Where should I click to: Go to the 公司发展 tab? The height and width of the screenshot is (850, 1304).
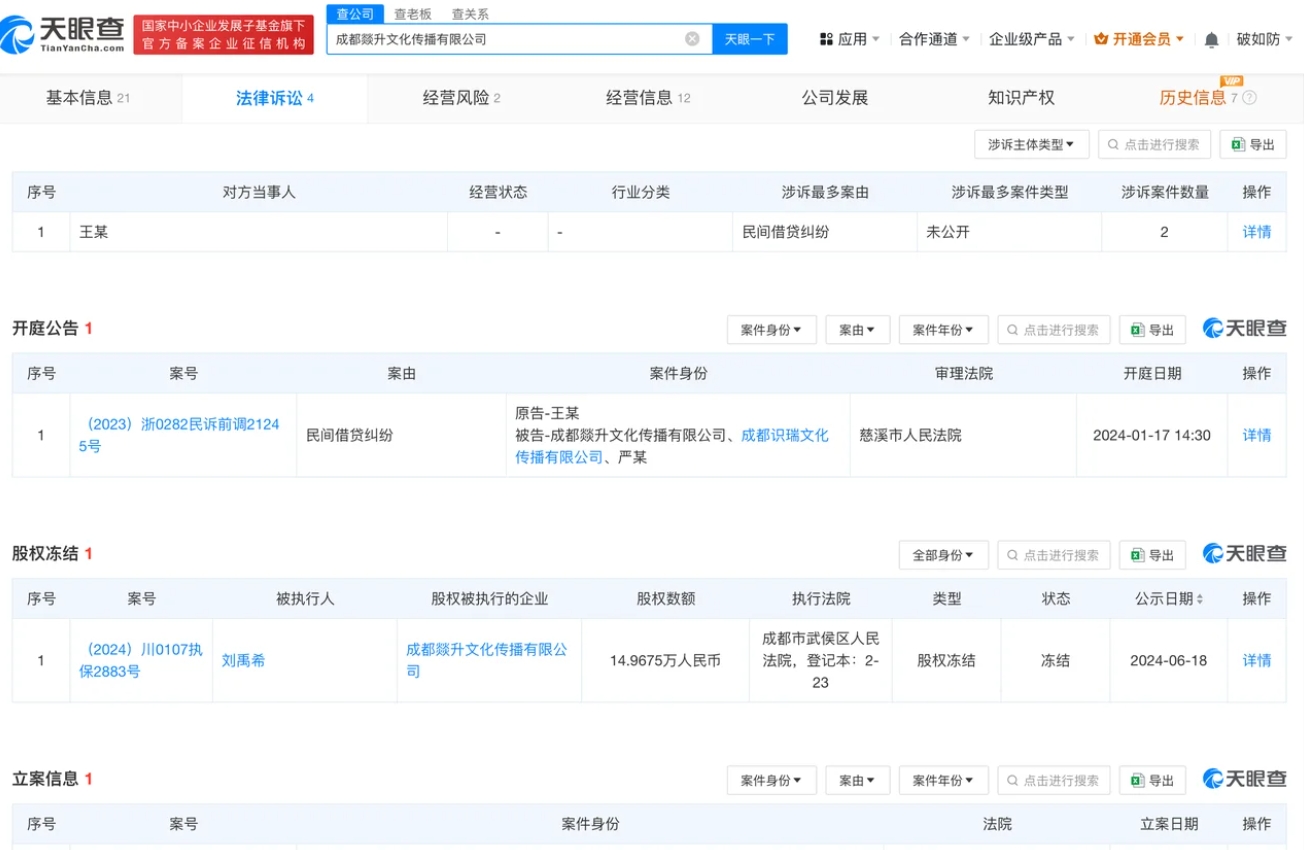(x=835, y=98)
